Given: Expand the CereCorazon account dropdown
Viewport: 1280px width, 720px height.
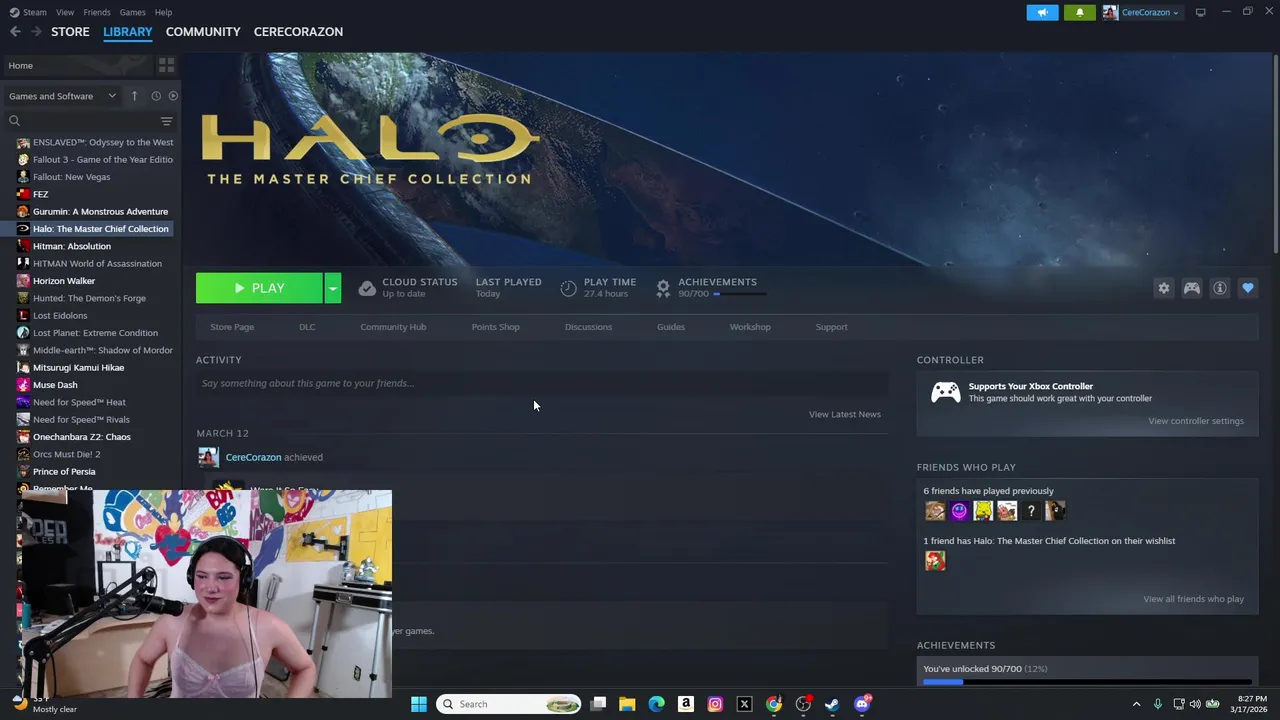Looking at the screenshot, I should (x=1142, y=12).
